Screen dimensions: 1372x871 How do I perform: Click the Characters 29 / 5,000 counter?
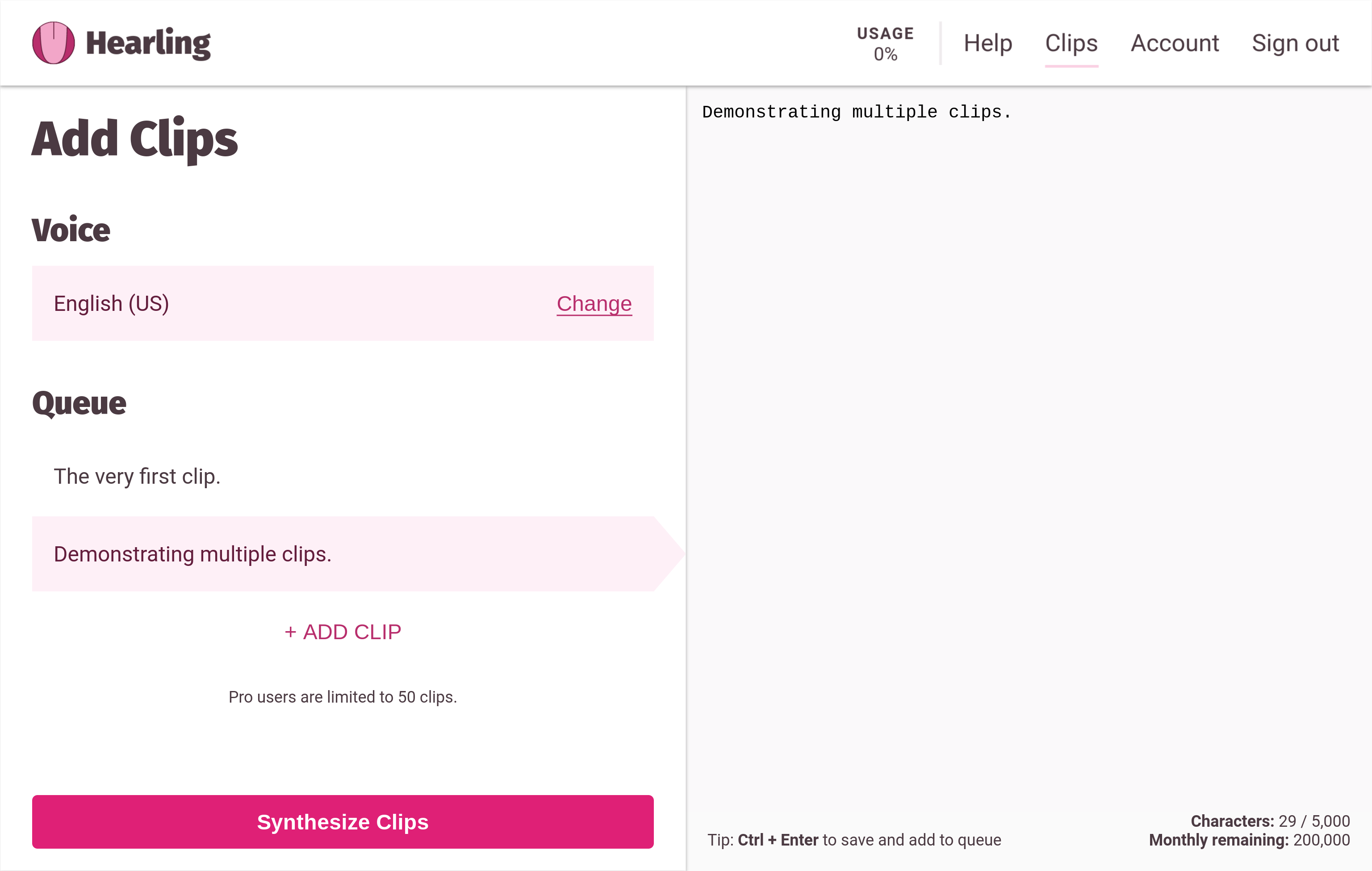coord(1269,821)
